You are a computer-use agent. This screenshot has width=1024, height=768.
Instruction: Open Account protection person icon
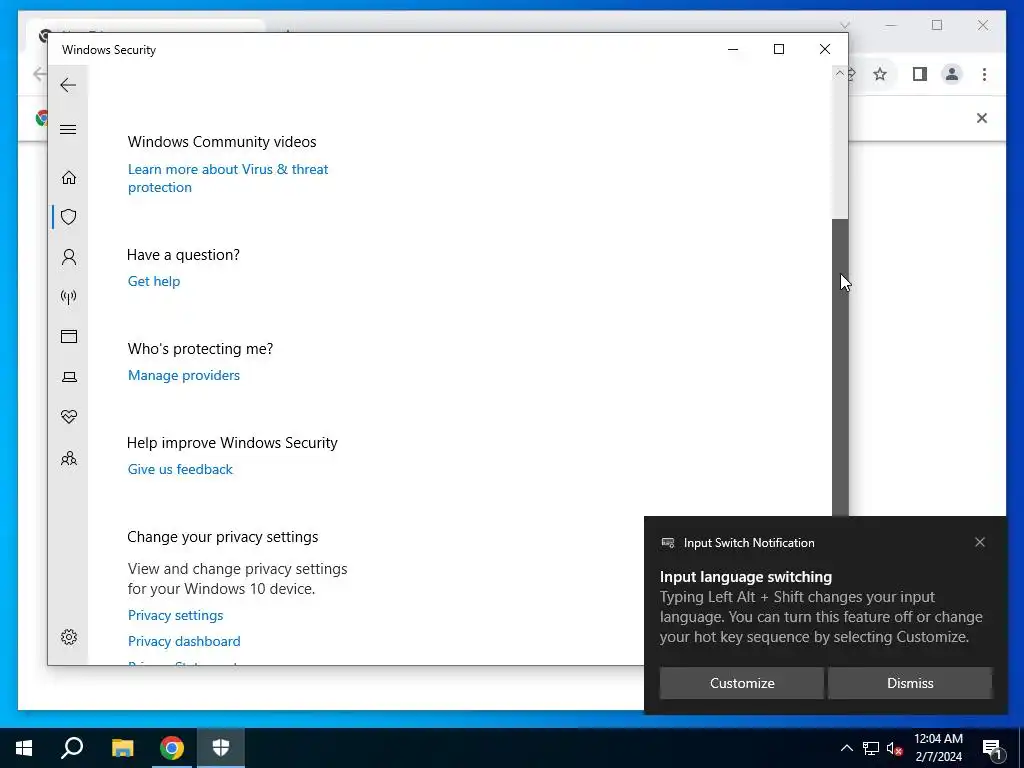pos(69,257)
